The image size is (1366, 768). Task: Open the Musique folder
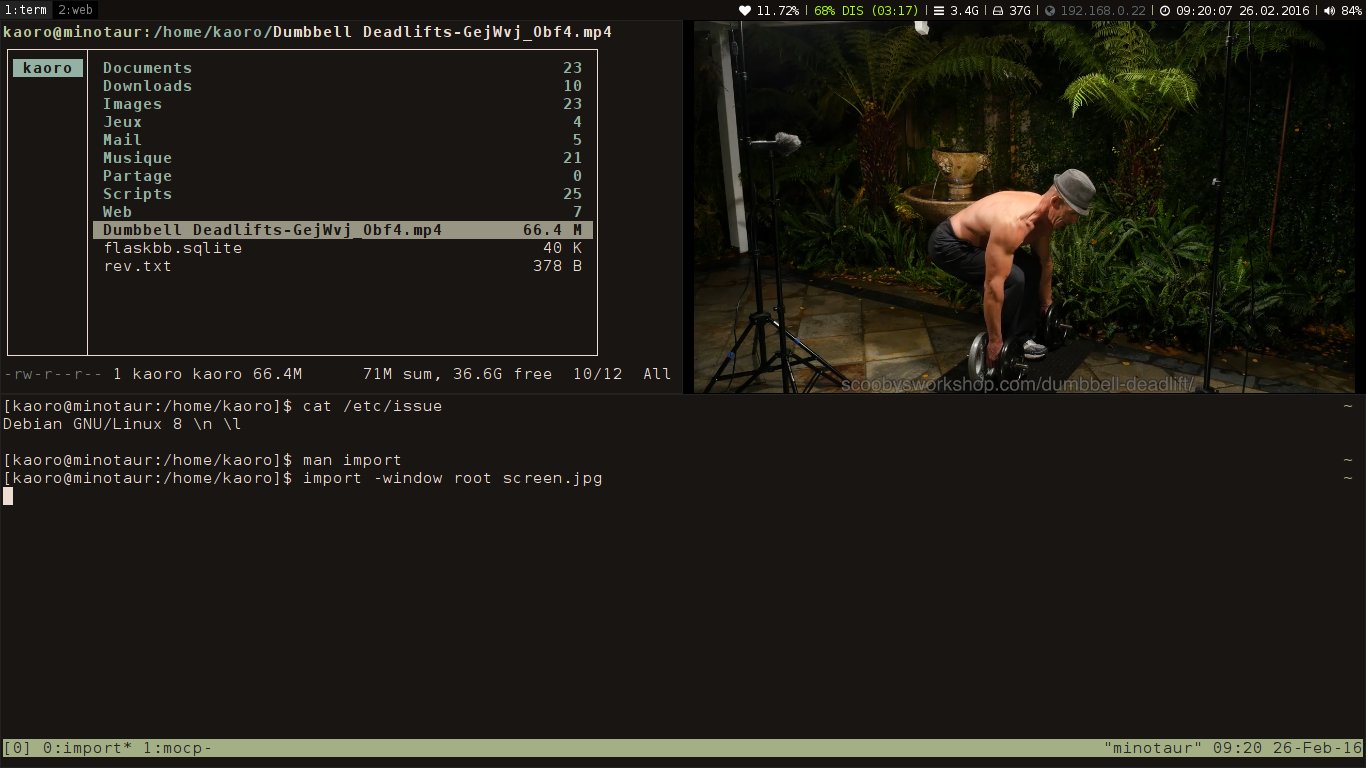coord(137,158)
